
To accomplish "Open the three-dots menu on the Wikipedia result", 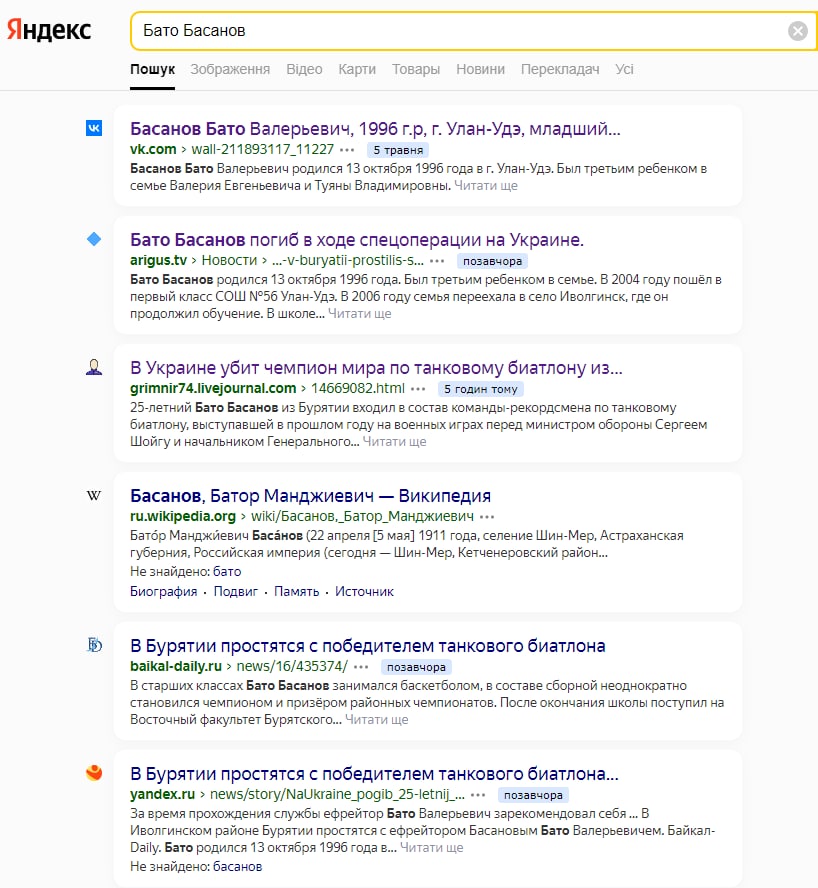I will click(x=487, y=517).
